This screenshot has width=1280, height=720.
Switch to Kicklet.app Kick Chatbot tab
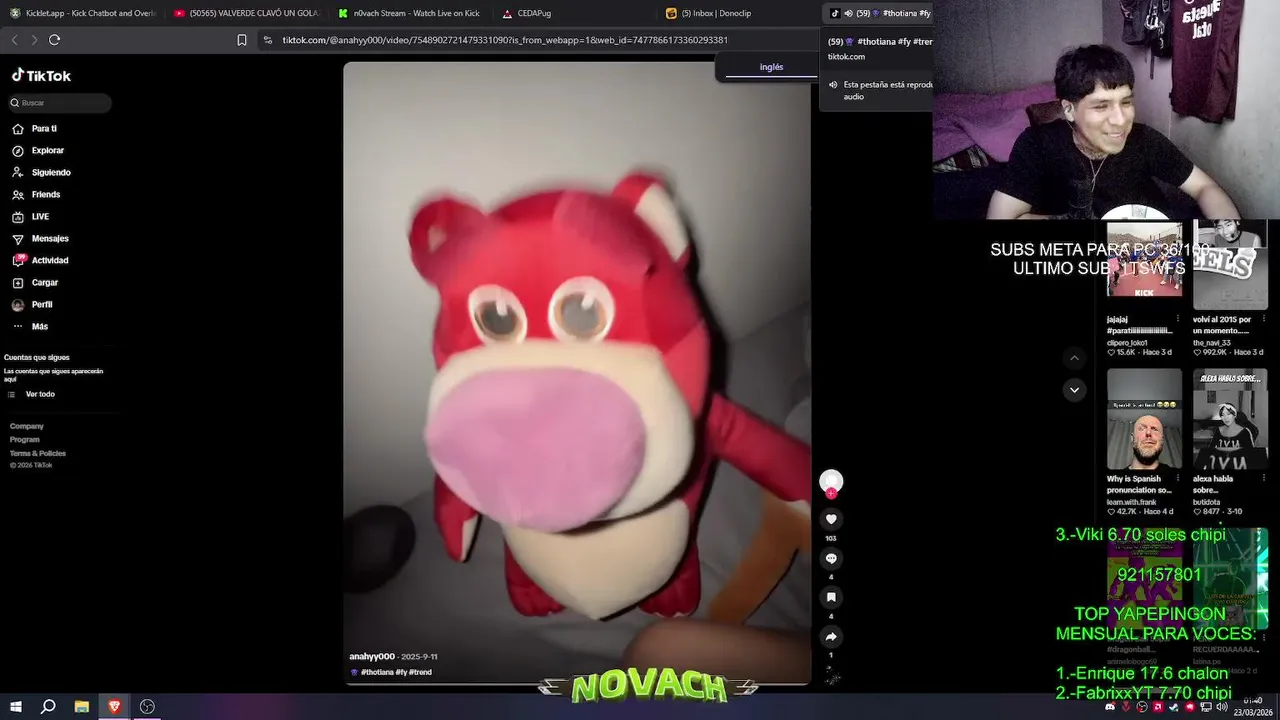[x=83, y=13]
